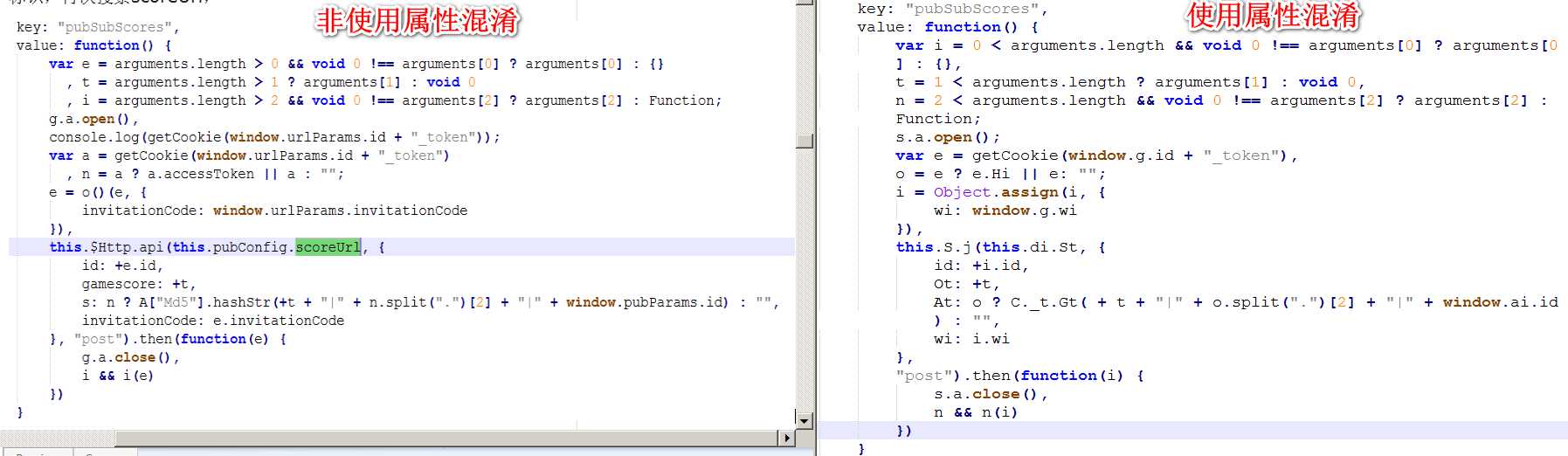Click the 'Ot: +t,' line
The height and width of the screenshot is (456, 1568).
pos(967,284)
